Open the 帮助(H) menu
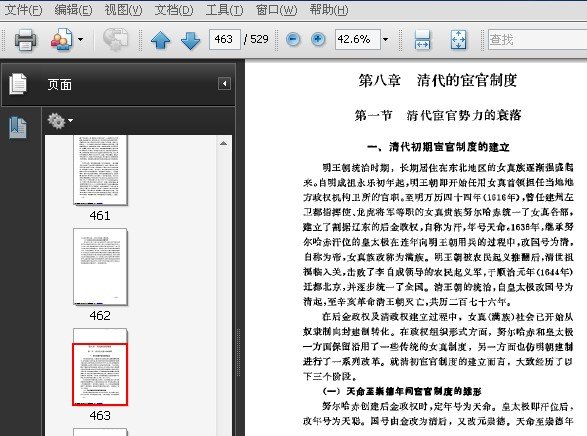 (329, 10)
